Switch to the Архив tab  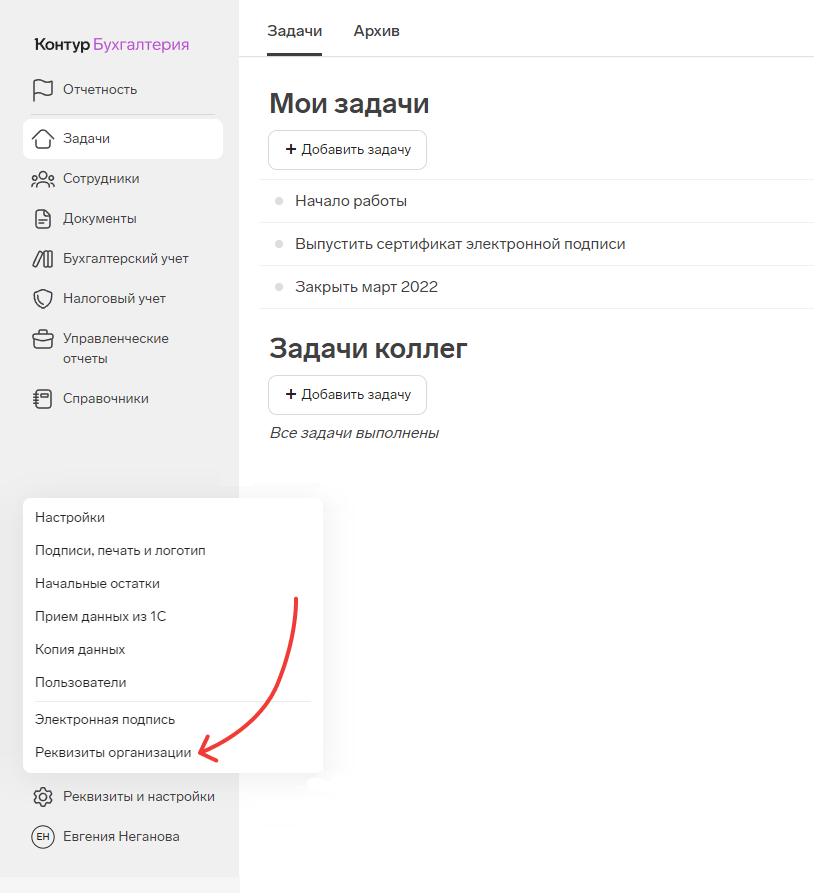(x=376, y=31)
